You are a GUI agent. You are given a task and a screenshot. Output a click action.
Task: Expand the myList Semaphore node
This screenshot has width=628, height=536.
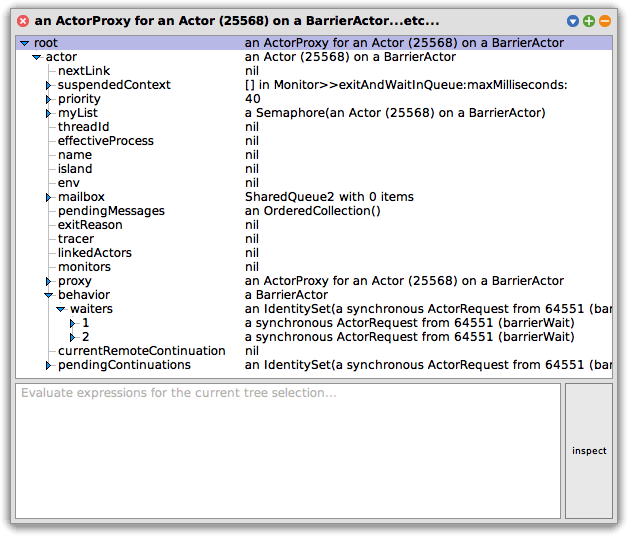click(x=48, y=113)
